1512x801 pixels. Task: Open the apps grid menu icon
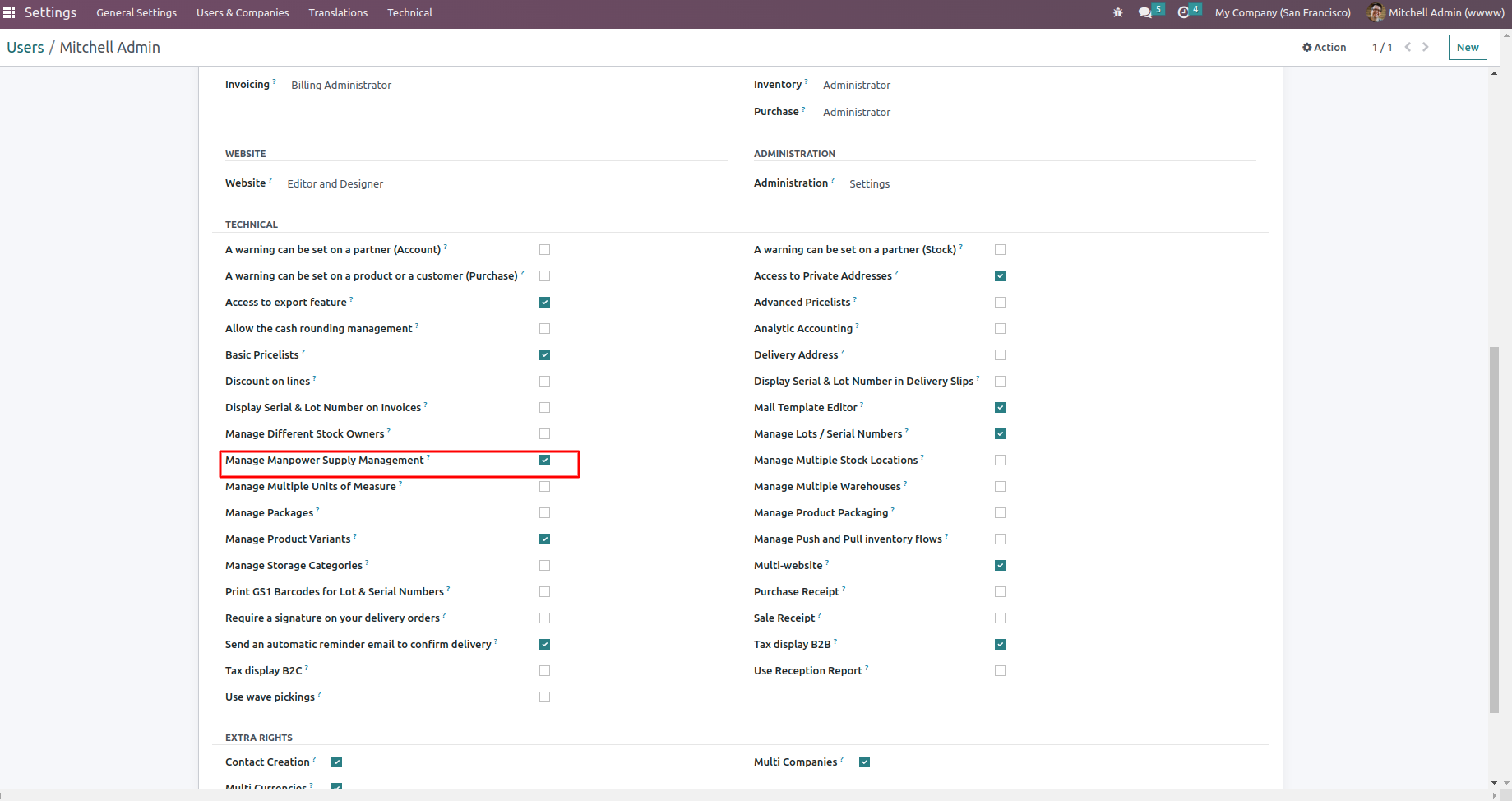(9, 12)
